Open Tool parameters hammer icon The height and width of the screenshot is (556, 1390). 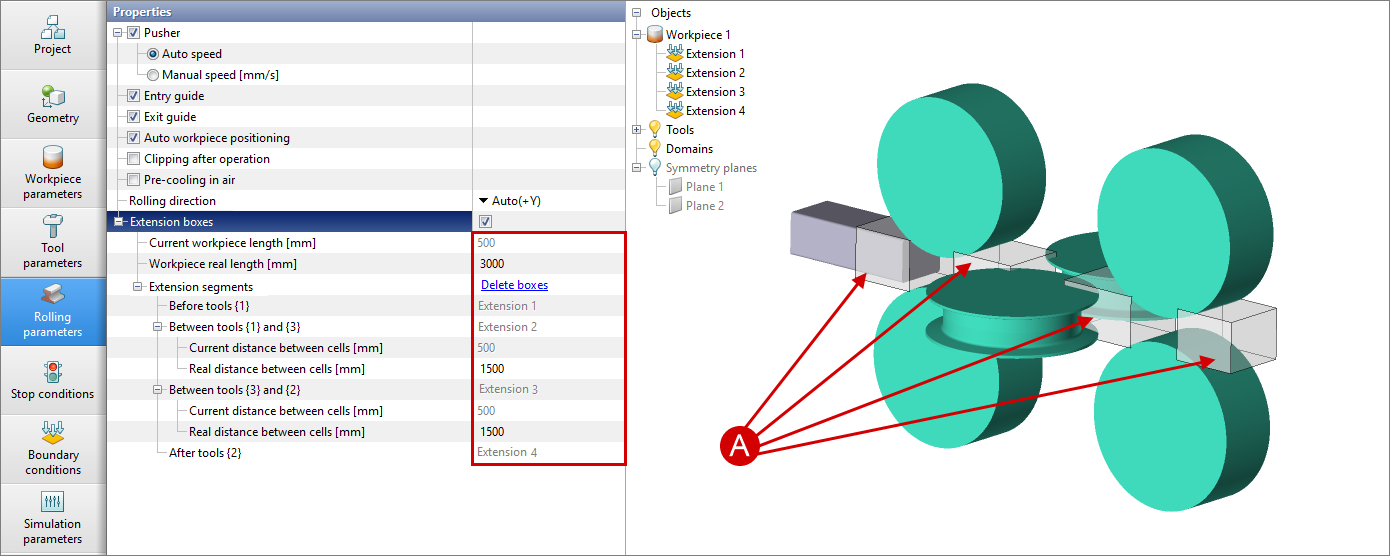coord(52,226)
